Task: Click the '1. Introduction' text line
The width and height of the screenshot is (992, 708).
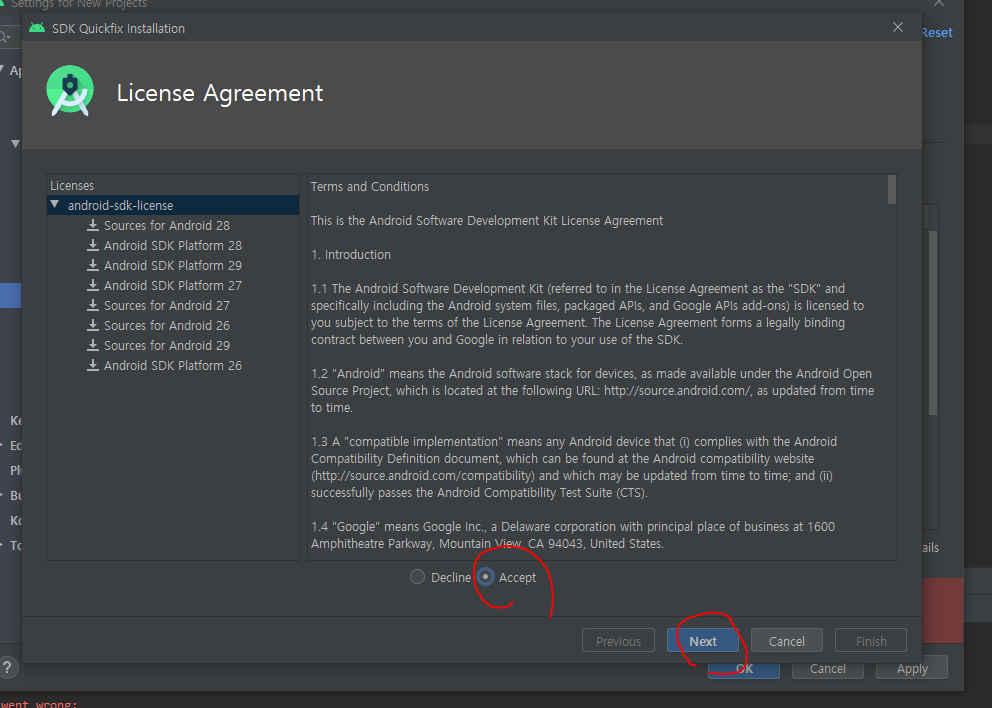Action: coord(351,254)
